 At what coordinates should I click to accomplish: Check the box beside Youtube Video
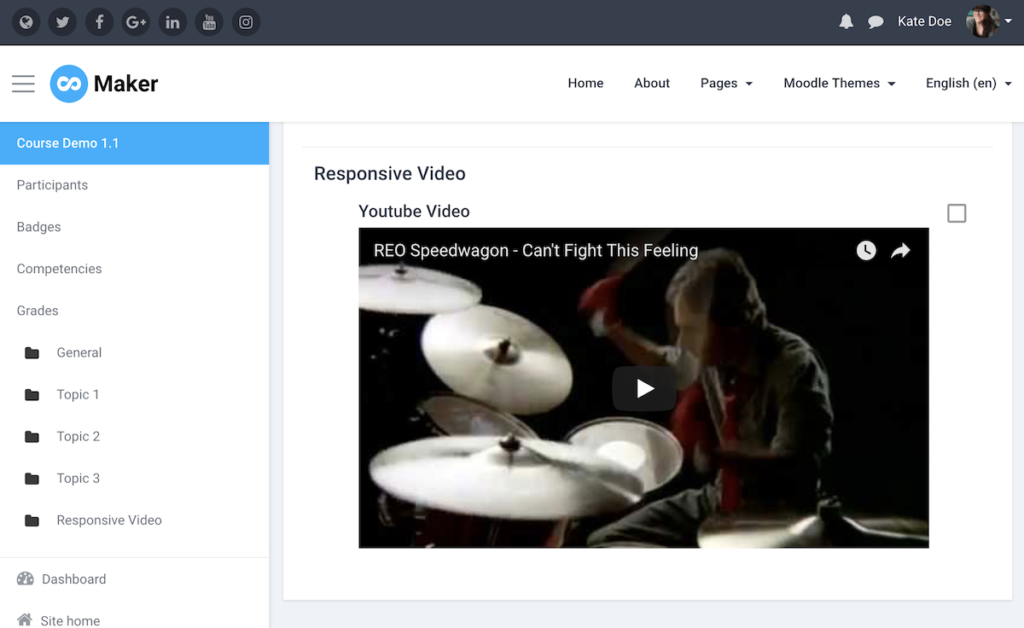coord(956,213)
